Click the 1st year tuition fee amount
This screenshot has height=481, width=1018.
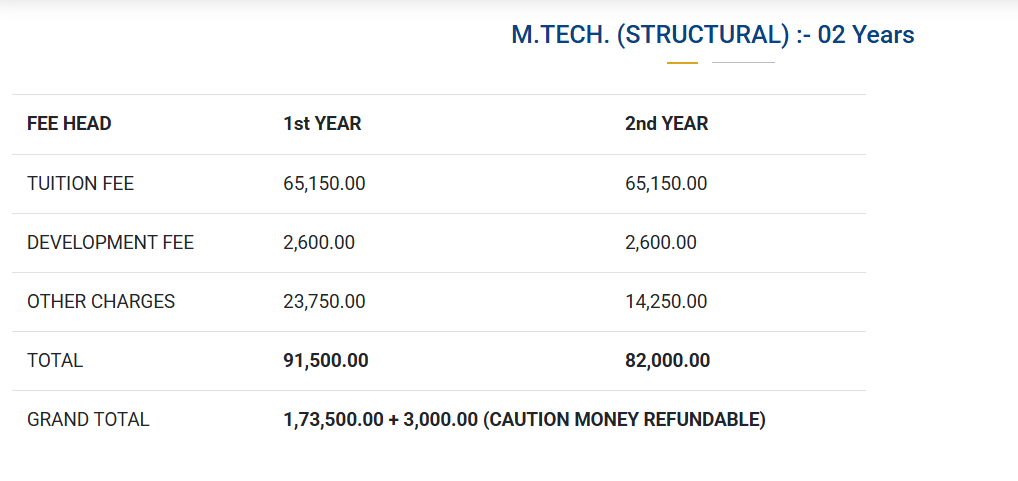(324, 184)
